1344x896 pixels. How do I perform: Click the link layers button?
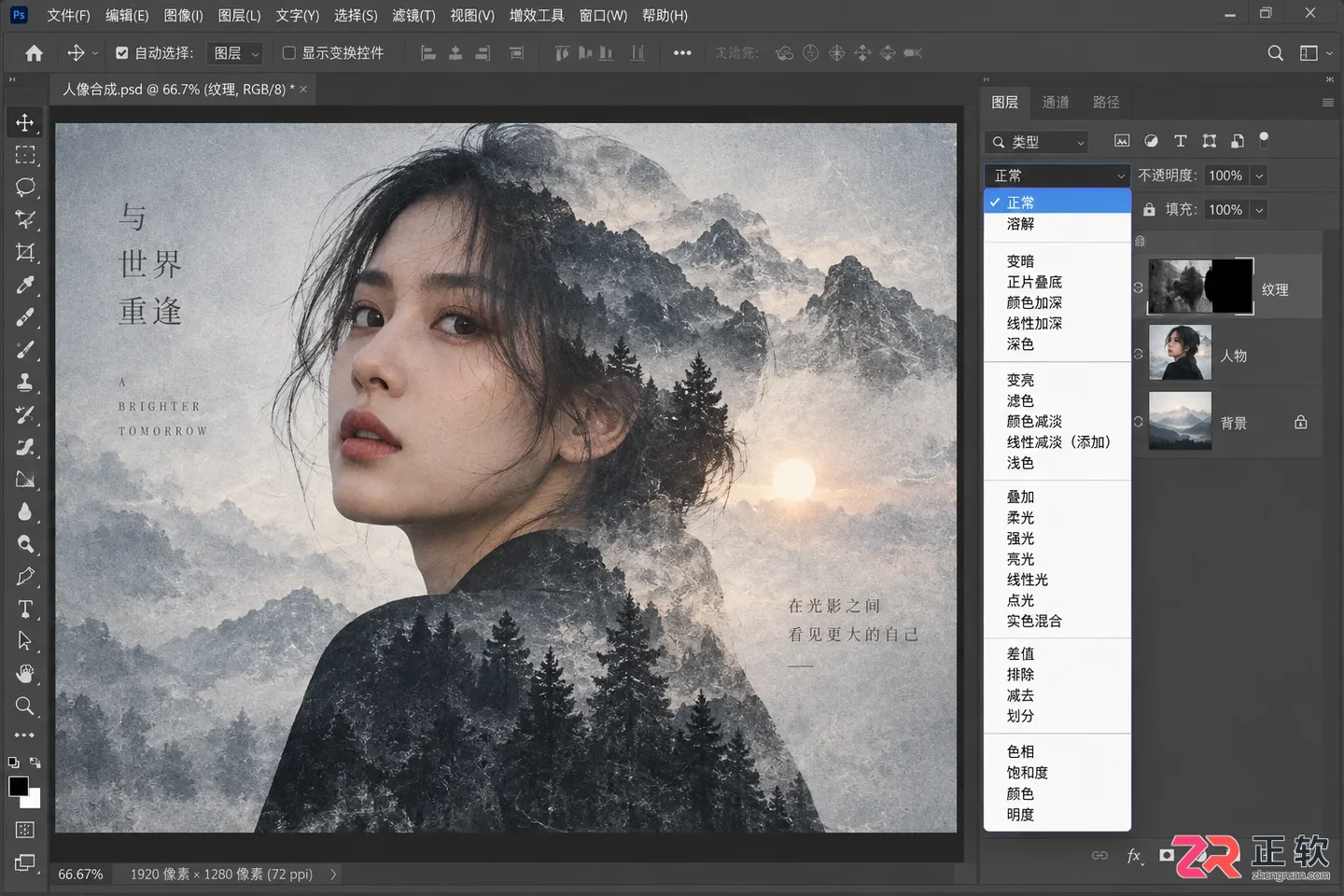pos(1099,855)
